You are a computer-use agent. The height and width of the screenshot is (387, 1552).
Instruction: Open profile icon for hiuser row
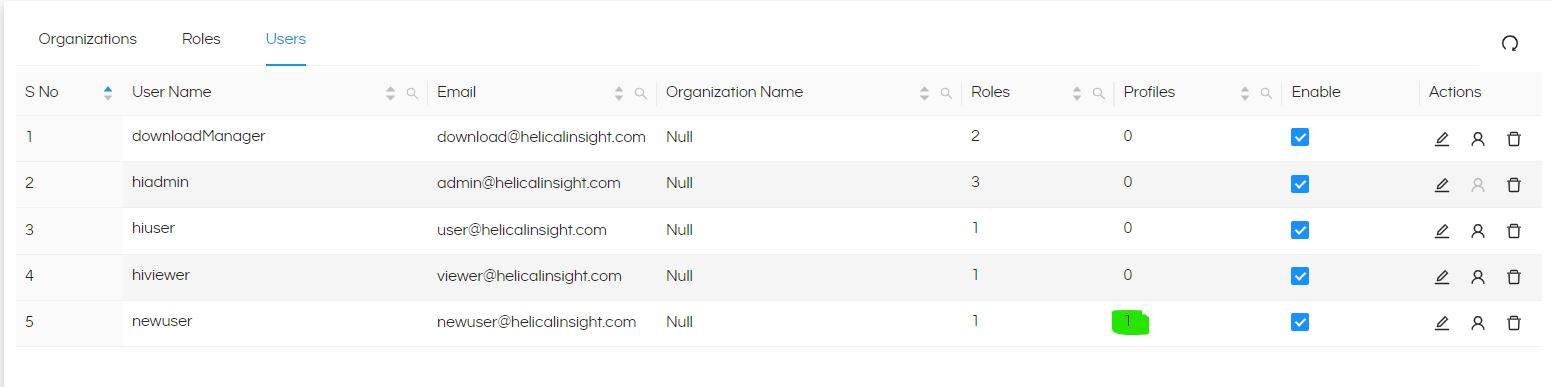tap(1478, 231)
